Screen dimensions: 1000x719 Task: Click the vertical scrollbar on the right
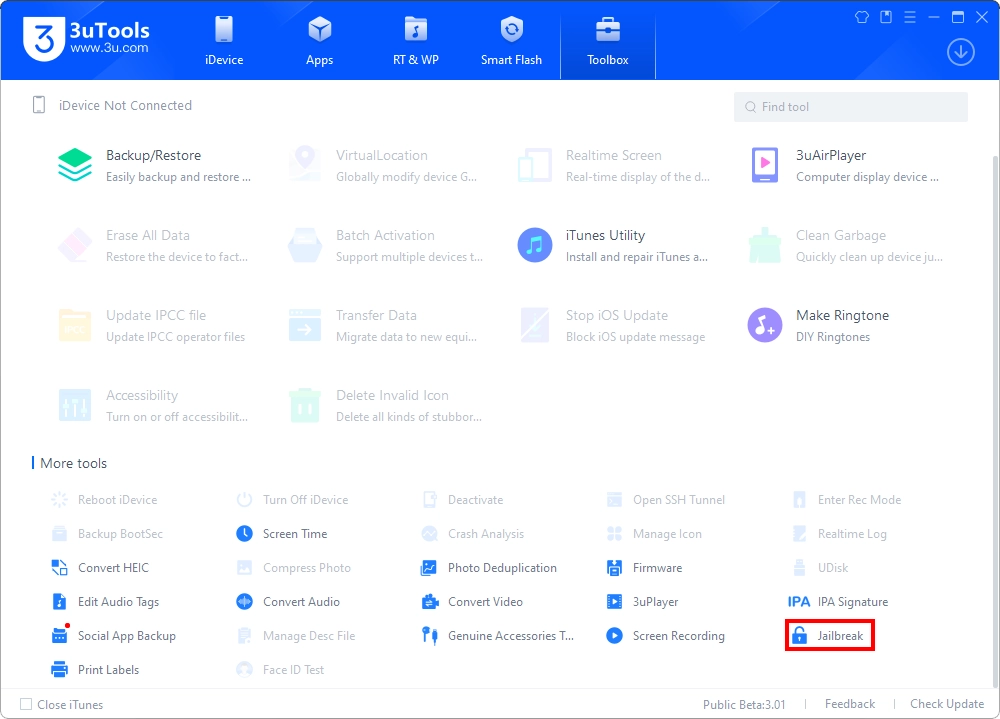coord(995,421)
